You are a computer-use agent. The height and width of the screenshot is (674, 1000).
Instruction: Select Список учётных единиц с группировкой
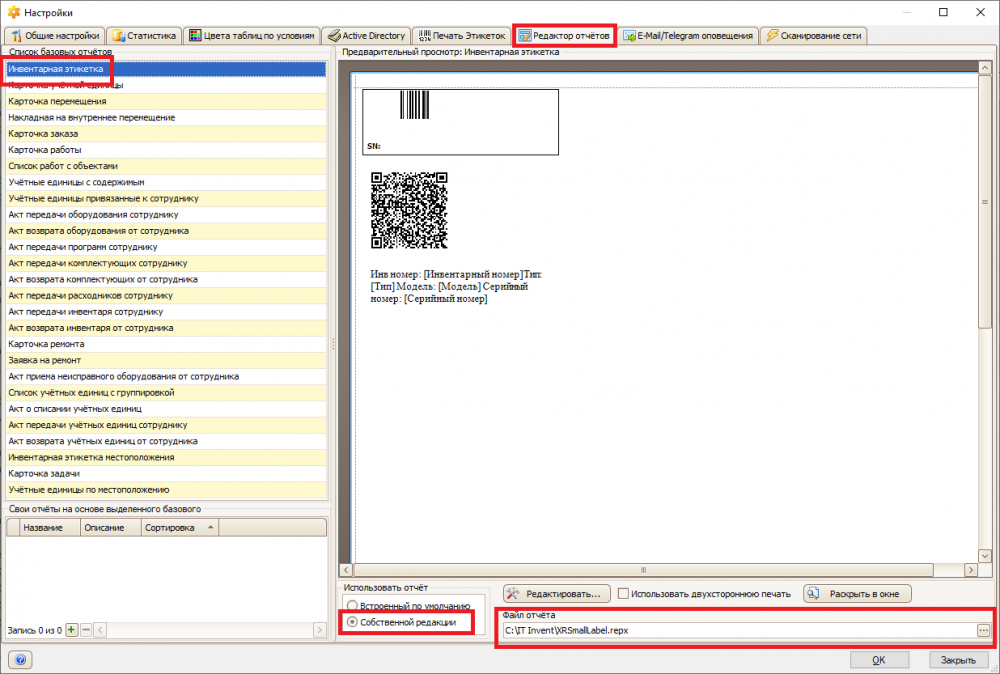[166, 393]
